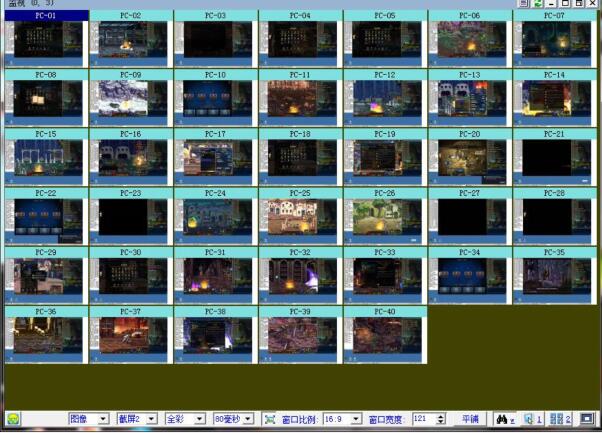
Task: Click the 平铺 tile button
Action: 470,419
